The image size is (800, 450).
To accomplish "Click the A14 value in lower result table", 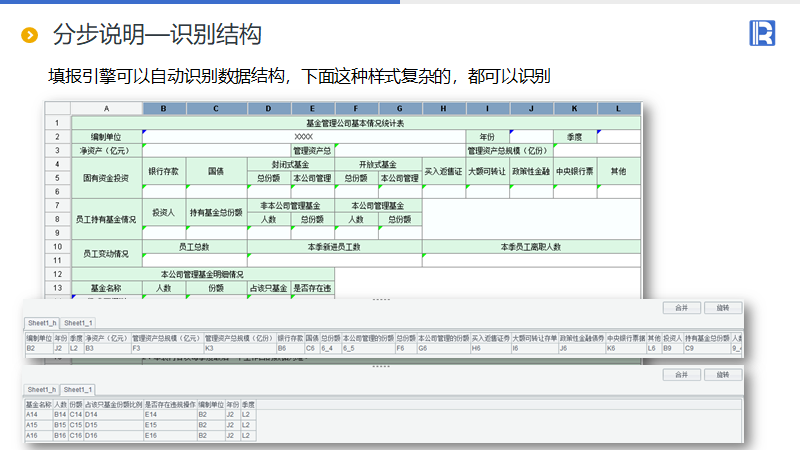I will point(32,413).
